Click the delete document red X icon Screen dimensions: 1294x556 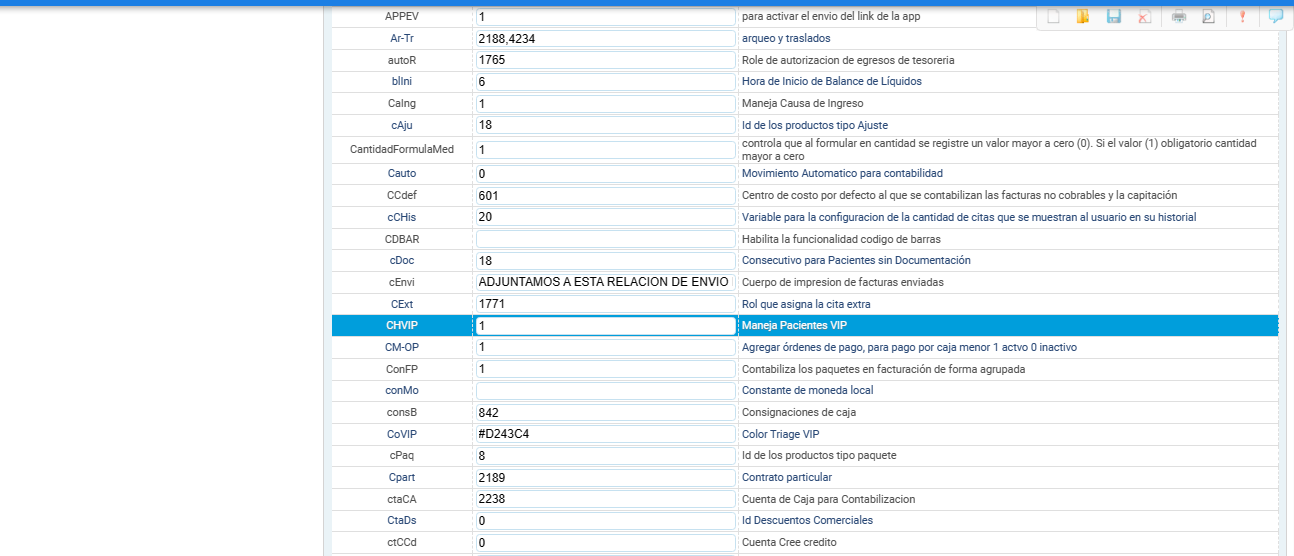[1144, 16]
